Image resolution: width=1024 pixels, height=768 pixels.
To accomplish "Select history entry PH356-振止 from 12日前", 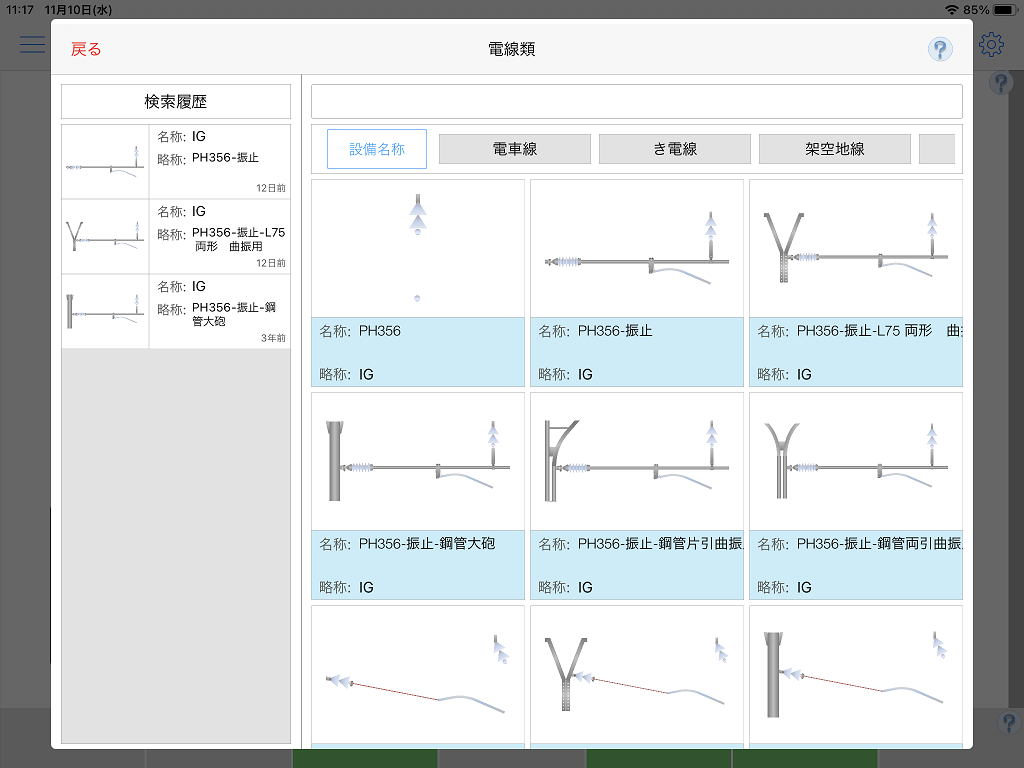I will [x=176, y=161].
